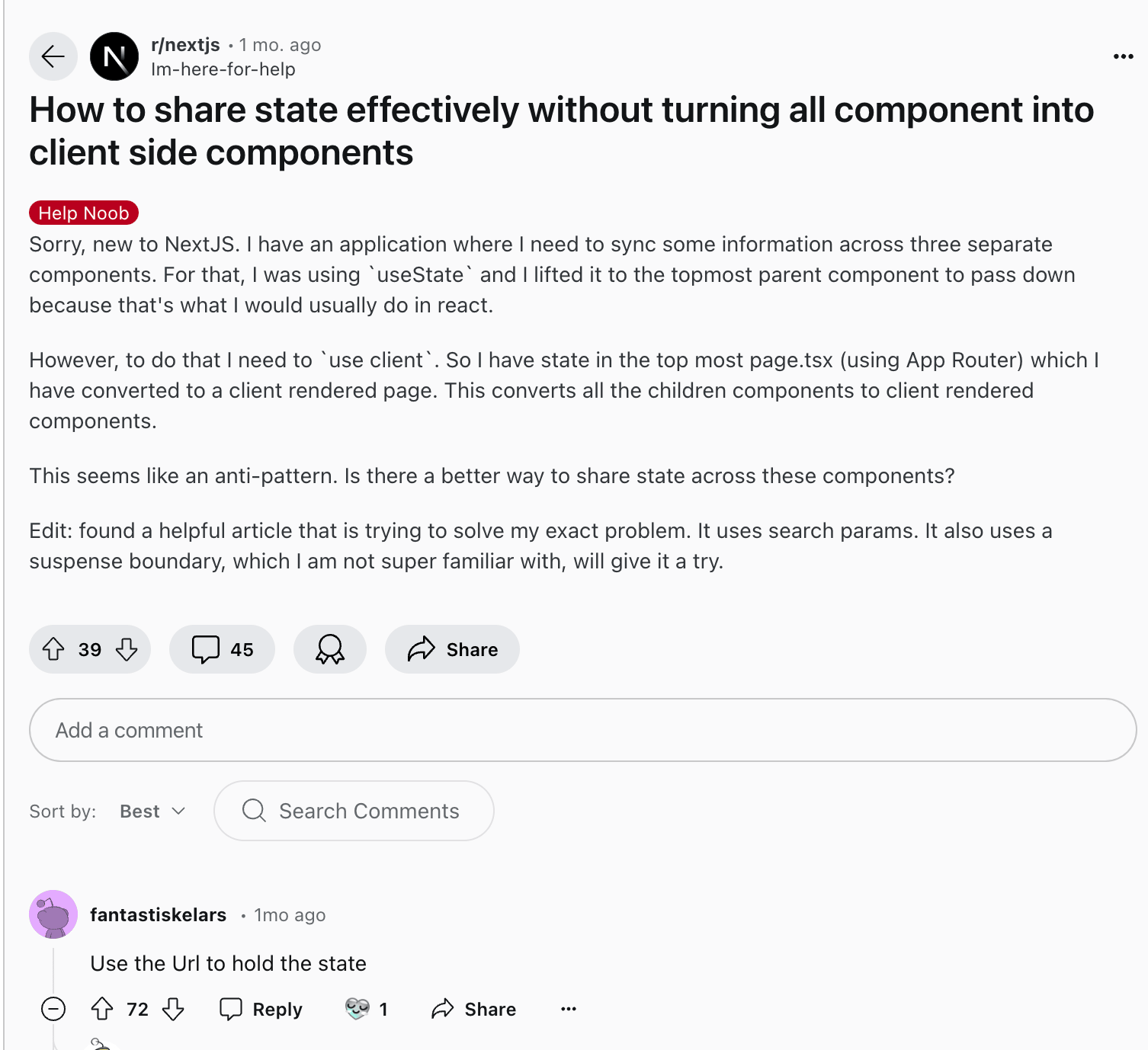Open the Im-here-for-help user profile
This screenshot has height=1050, width=1148.
223,69
